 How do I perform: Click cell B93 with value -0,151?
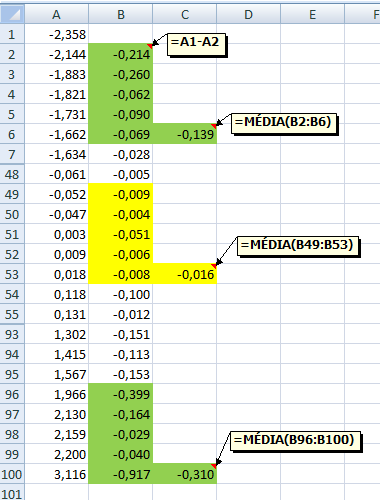tap(121, 334)
